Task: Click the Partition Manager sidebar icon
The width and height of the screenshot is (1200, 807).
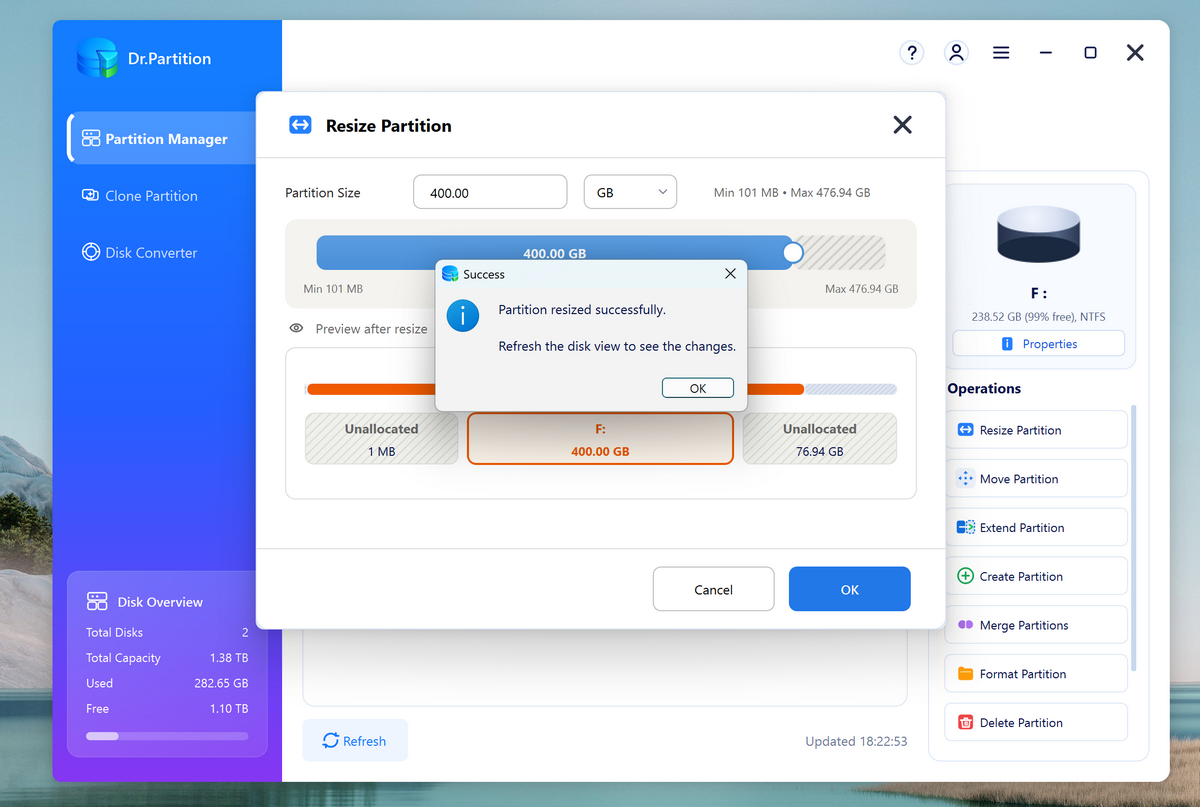Action: (91, 138)
